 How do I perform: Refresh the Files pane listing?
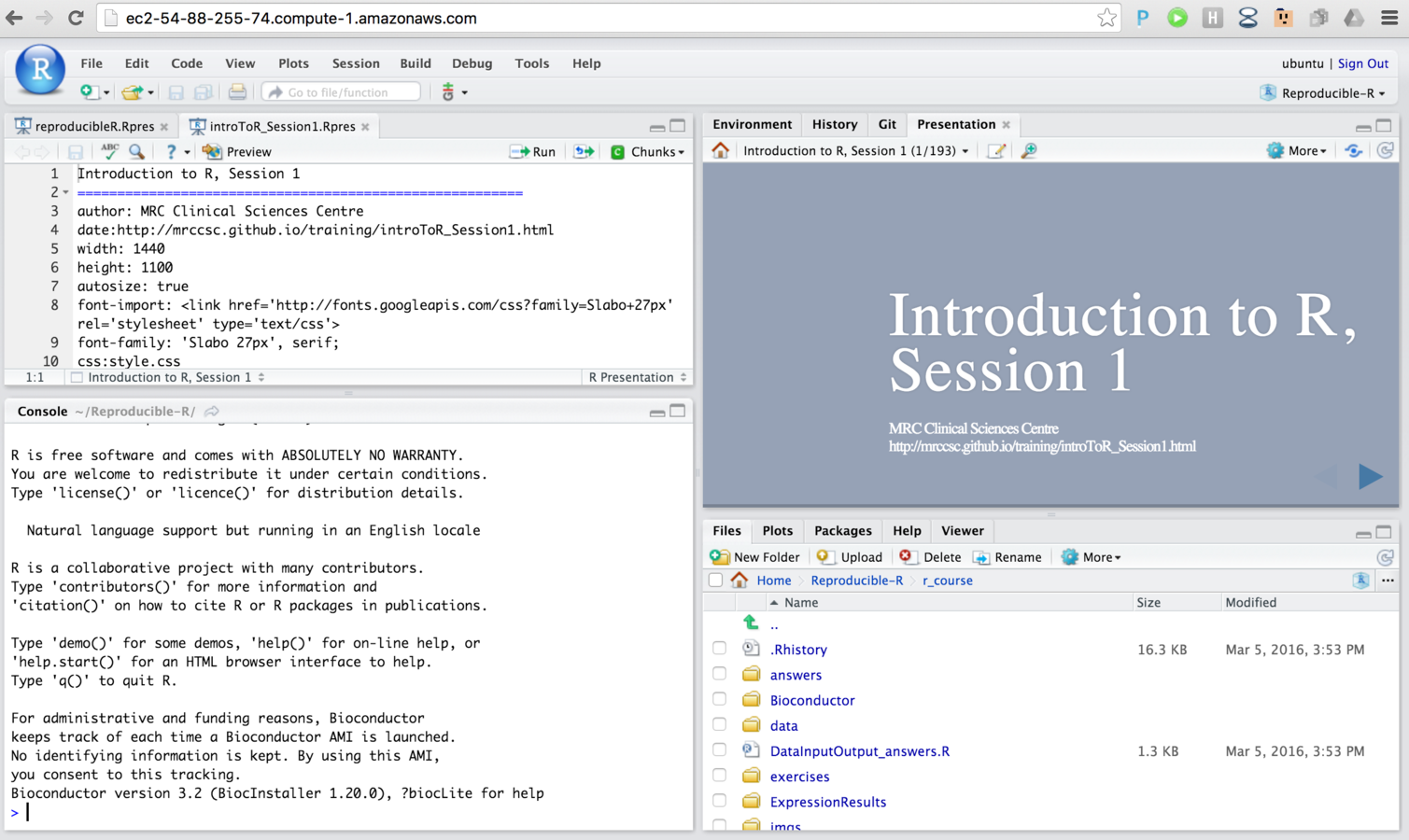(1385, 557)
